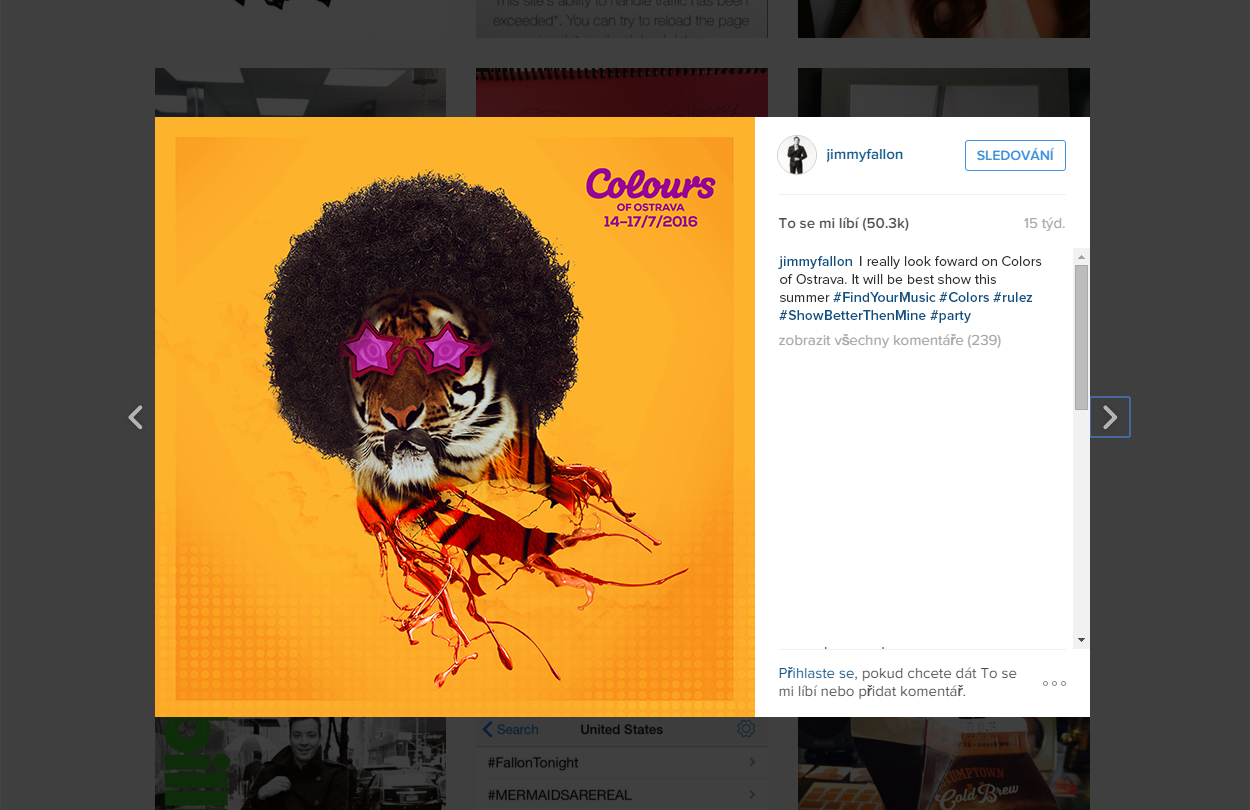
Task: Open the settings gear in the United States thumbnail
Action: click(746, 729)
